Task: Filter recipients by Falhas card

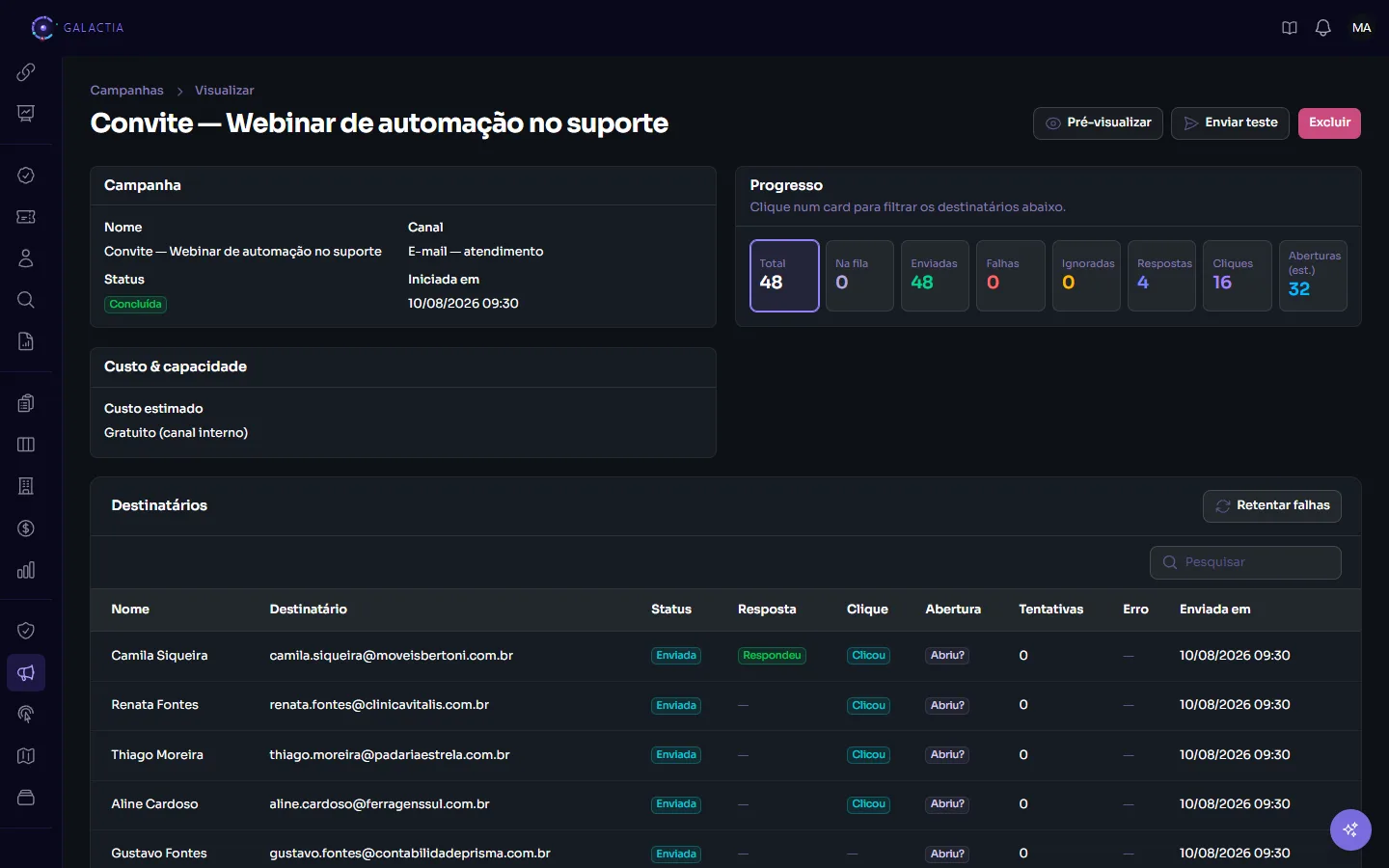Action: pyautogui.click(x=1010, y=276)
